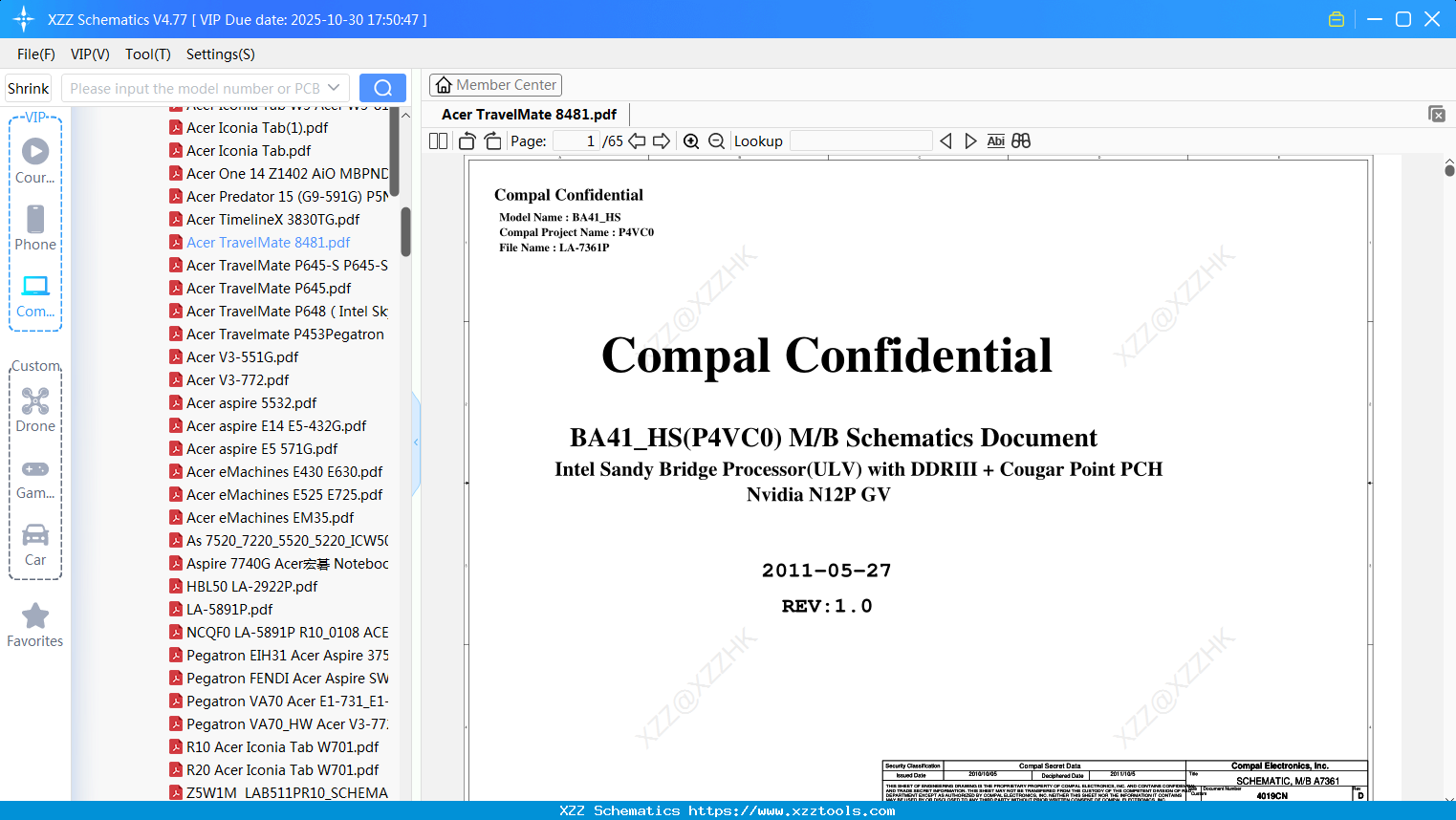The image size is (1456, 820).
Task: Open Acer TravelMate P648 file
Action: 278,312
